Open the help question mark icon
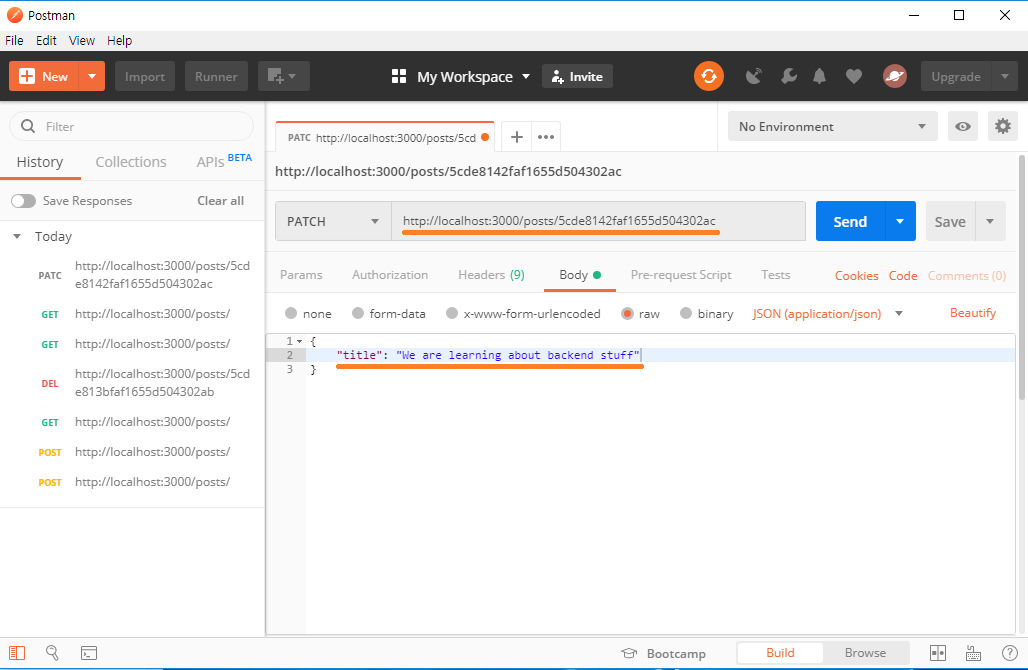The height and width of the screenshot is (670, 1028). [x=1010, y=653]
